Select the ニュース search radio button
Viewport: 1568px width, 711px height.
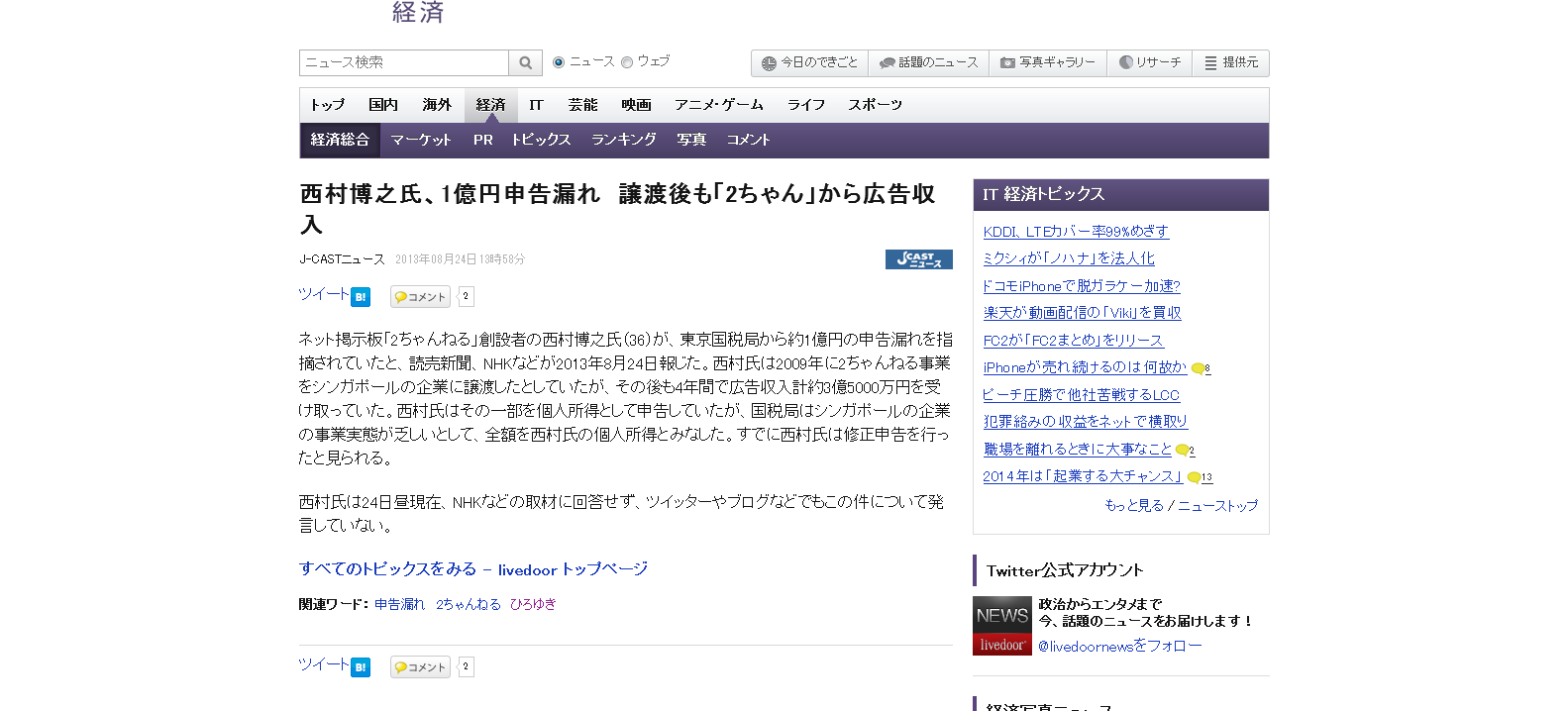(559, 62)
